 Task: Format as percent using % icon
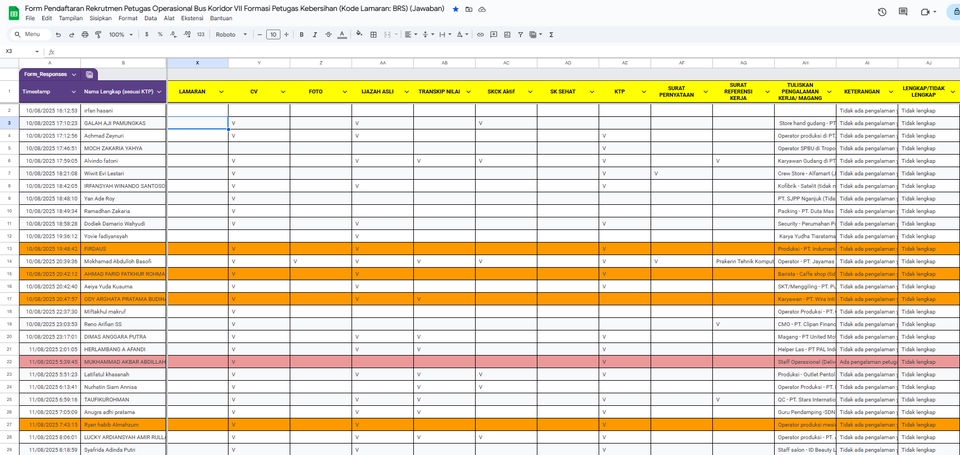coord(160,35)
